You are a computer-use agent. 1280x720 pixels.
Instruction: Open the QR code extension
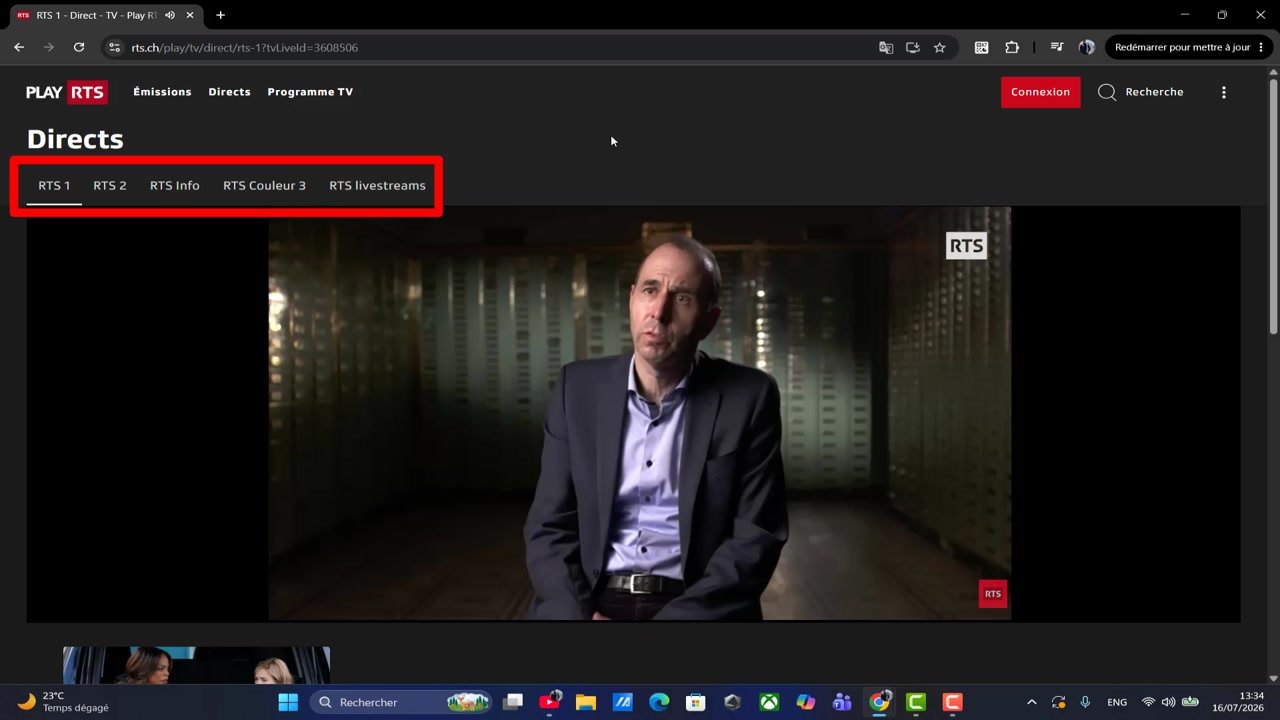pyautogui.click(x=982, y=47)
